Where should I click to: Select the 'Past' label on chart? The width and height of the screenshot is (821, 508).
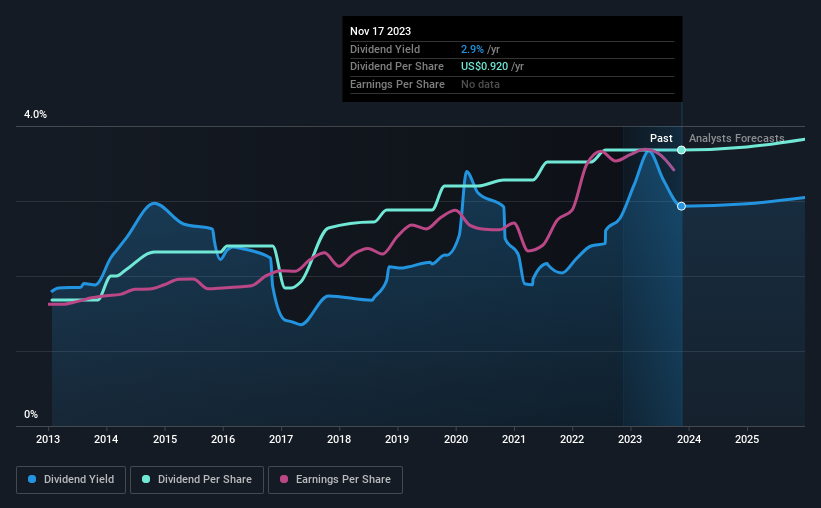tap(661, 138)
